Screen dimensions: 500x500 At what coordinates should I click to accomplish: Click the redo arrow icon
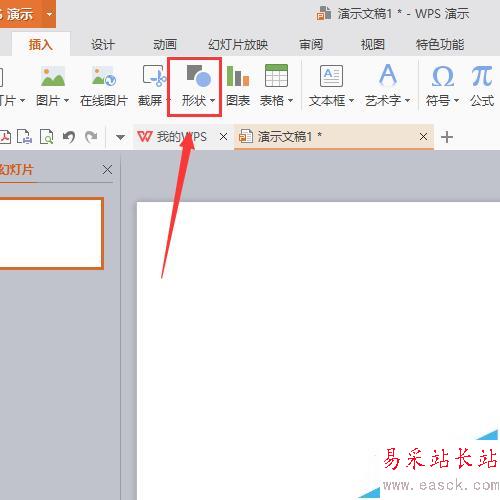tap(91, 137)
